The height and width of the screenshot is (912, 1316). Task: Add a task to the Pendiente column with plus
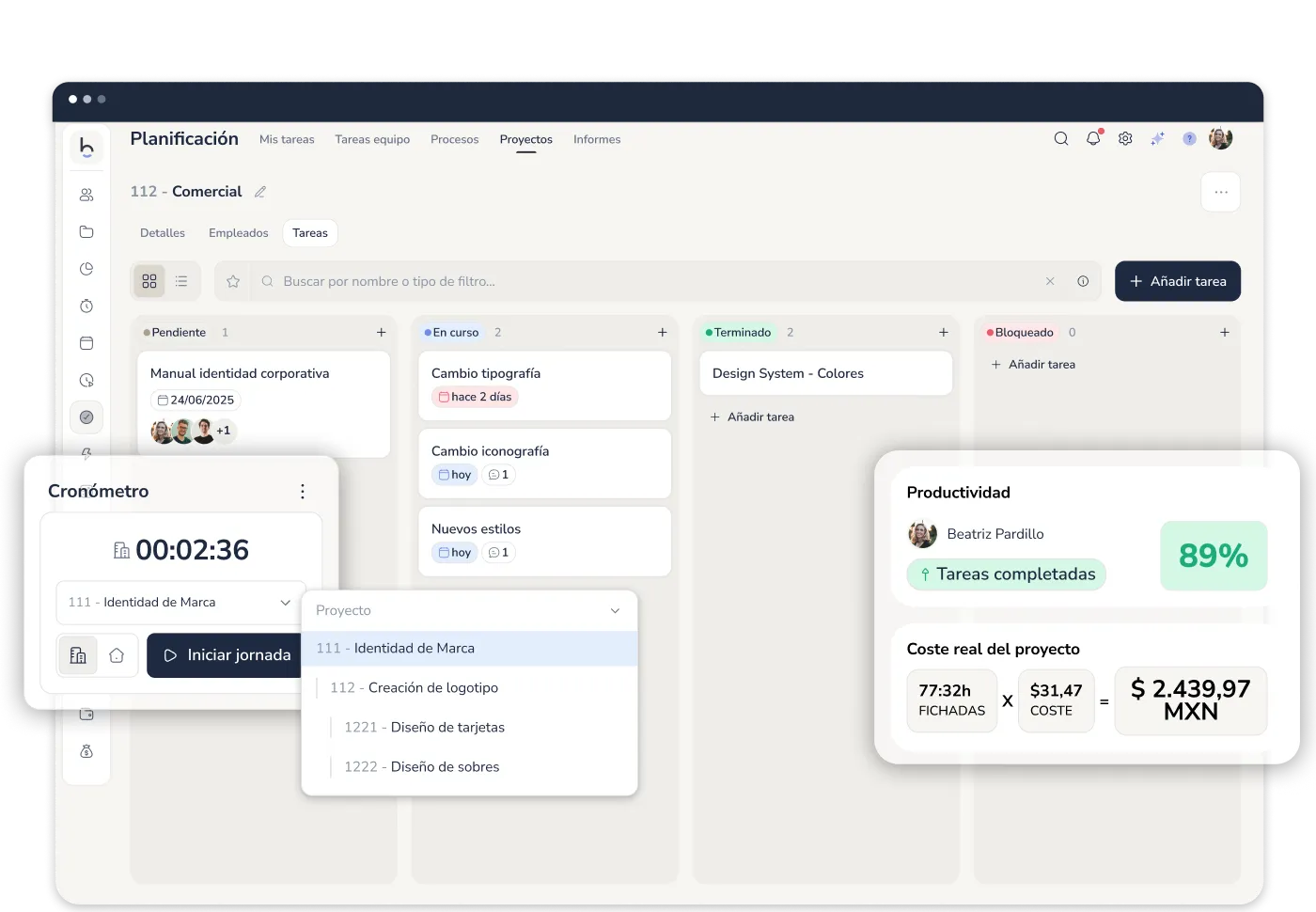[x=381, y=332]
